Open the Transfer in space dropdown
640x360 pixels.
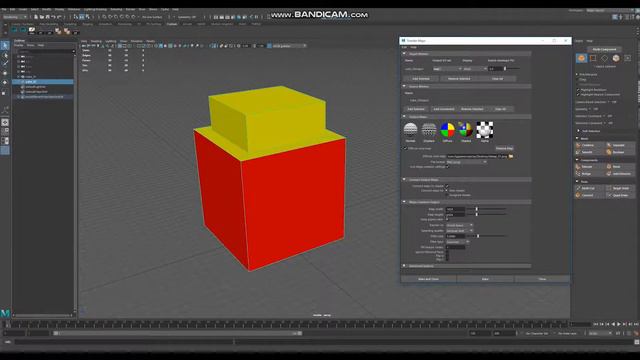click(460, 225)
